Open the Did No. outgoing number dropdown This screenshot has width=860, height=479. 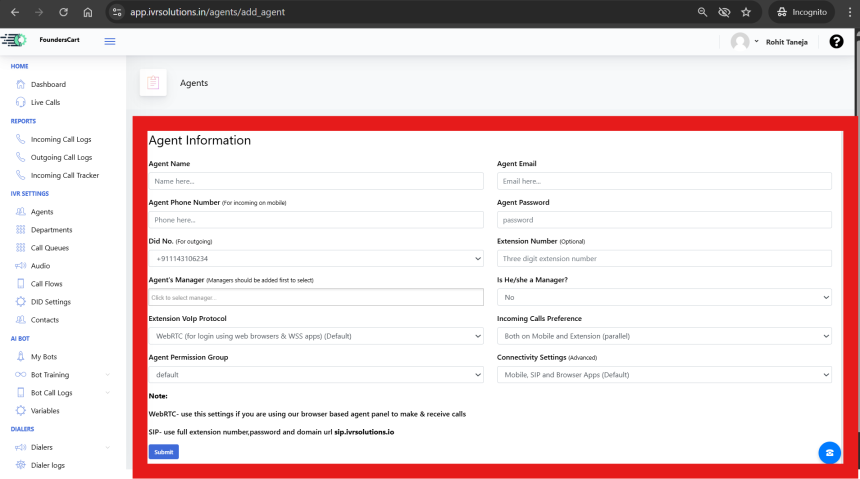pos(315,259)
